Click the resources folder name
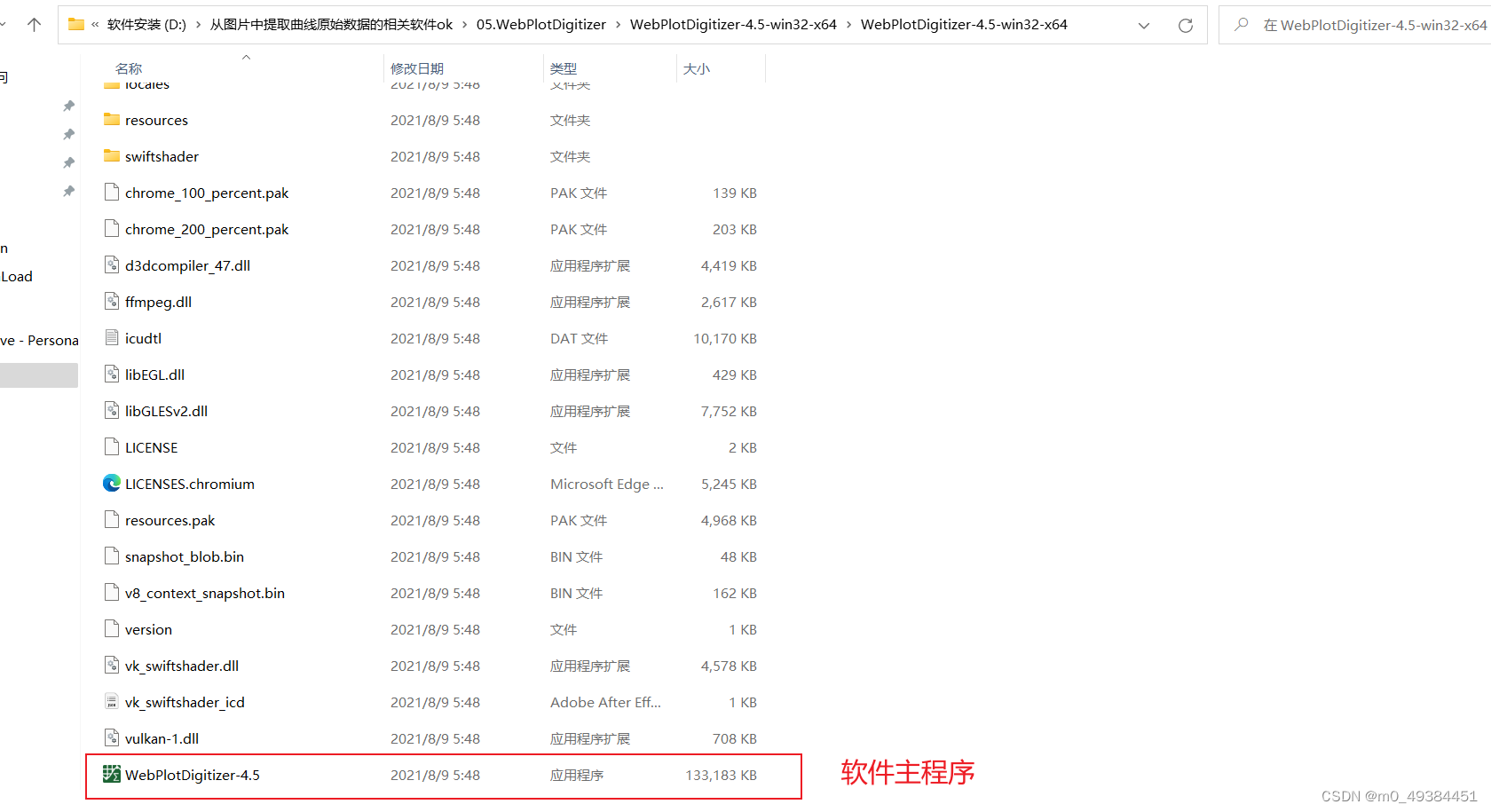 pyautogui.click(x=156, y=121)
